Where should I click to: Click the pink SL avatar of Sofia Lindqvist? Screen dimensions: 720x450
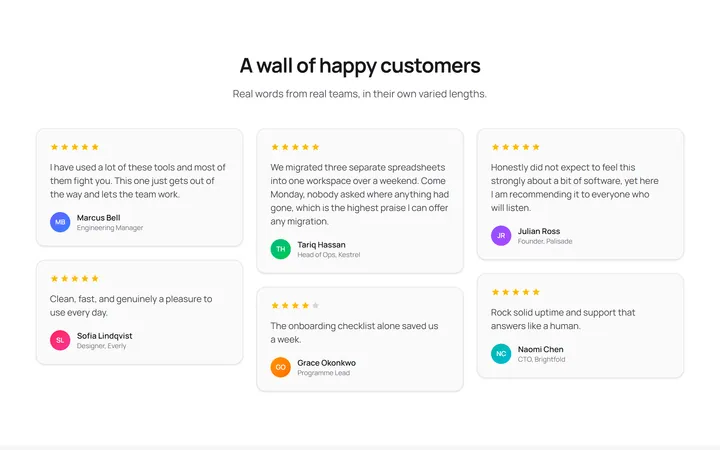point(60,340)
